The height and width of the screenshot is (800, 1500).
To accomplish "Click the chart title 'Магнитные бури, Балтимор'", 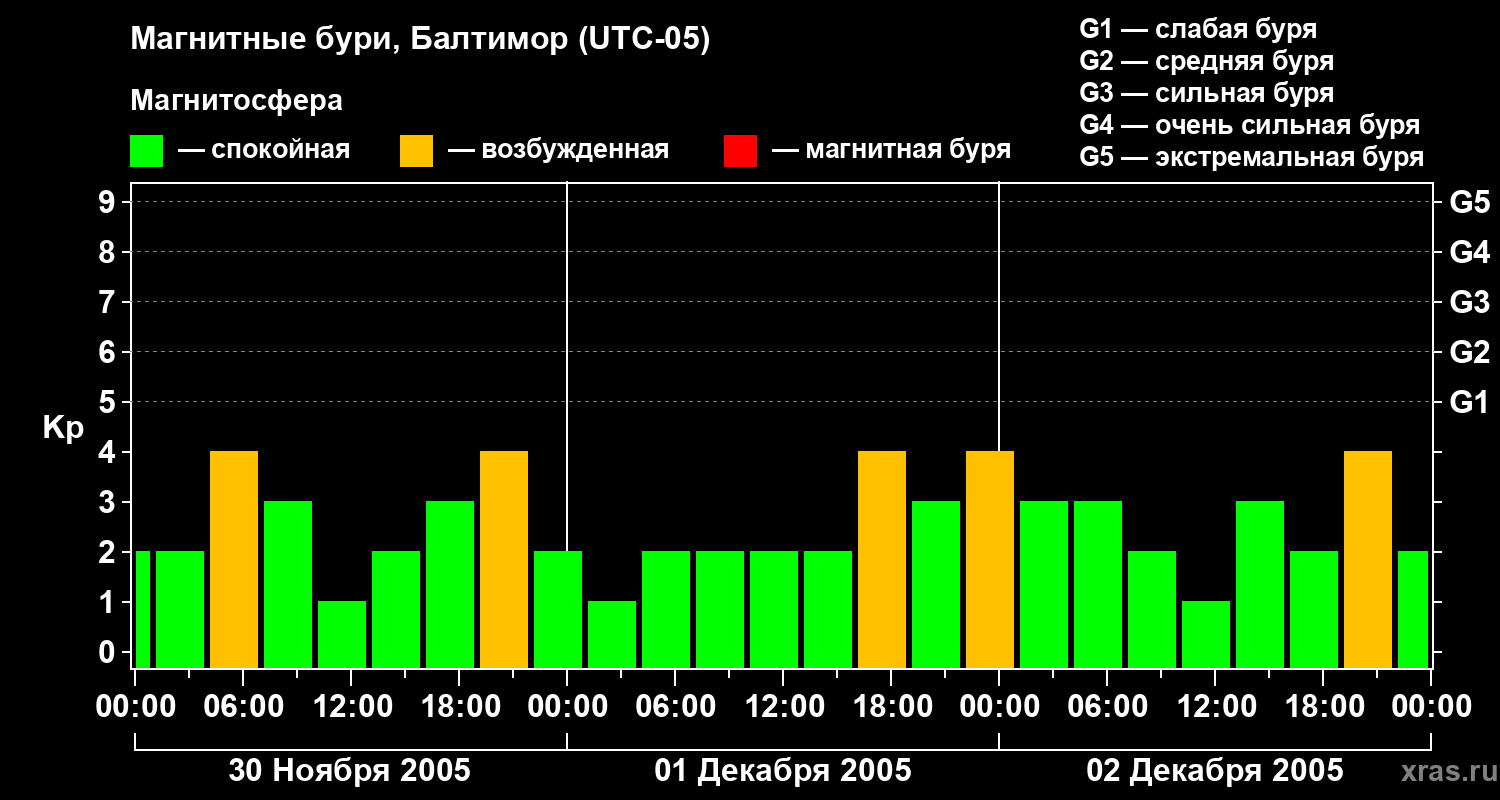I will [420, 41].
